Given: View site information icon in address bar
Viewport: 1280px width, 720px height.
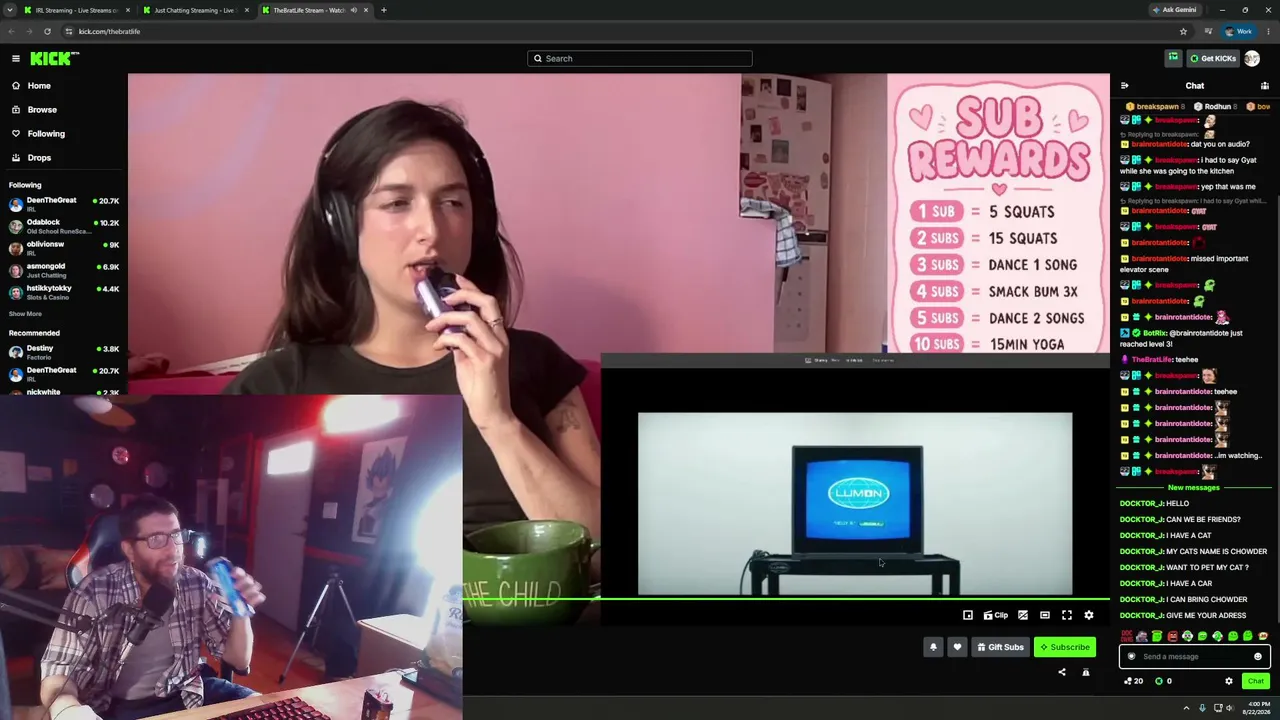Looking at the screenshot, I should [x=68, y=31].
